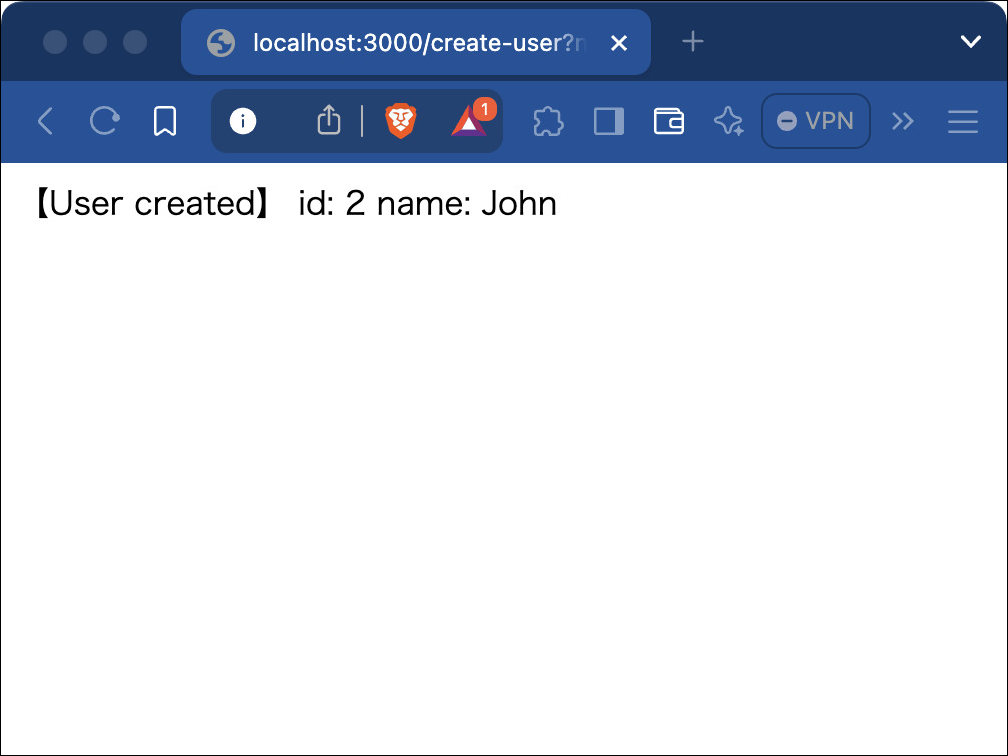Open a new tab
Screen dimensions: 1008x756
(x=693, y=42)
